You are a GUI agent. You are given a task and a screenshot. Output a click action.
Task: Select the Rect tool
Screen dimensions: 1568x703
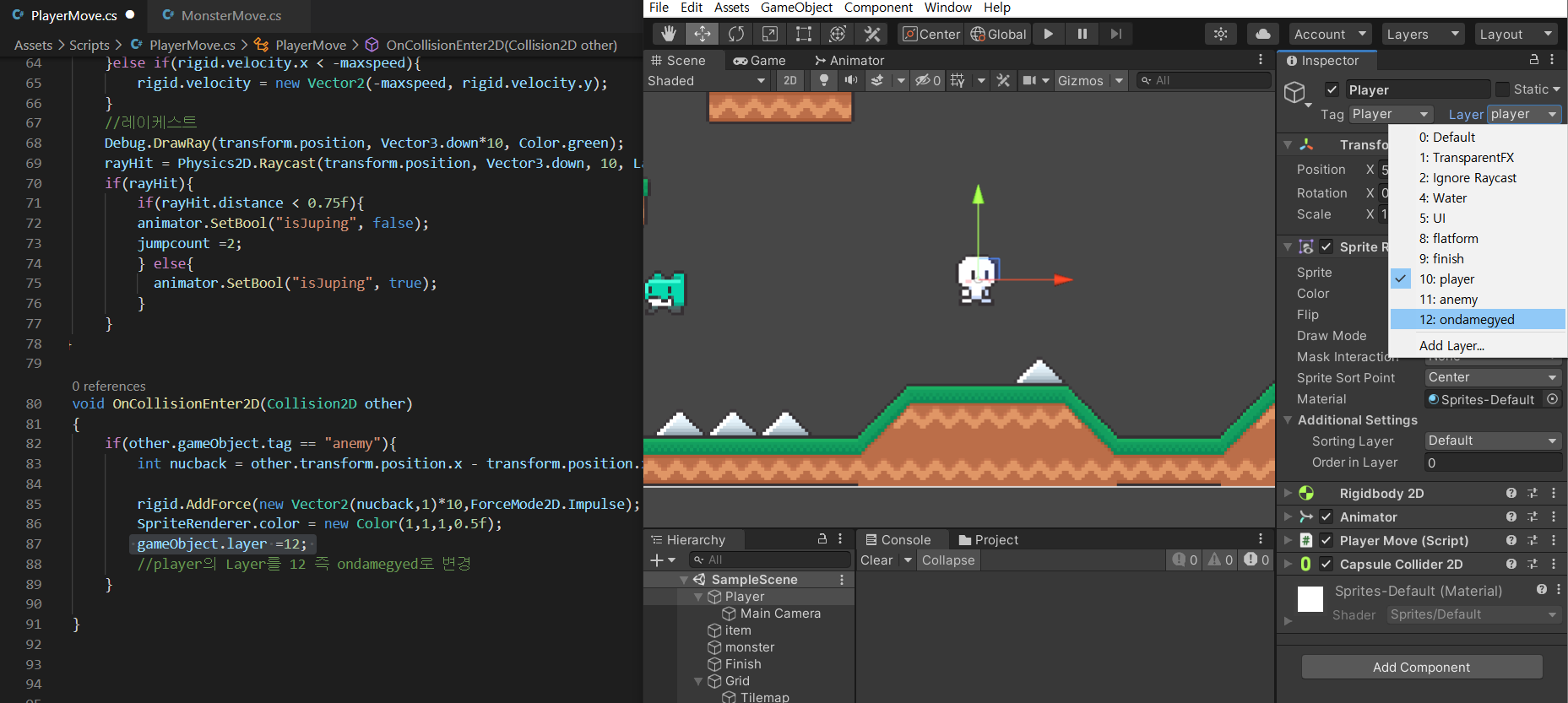(x=804, y=34)
